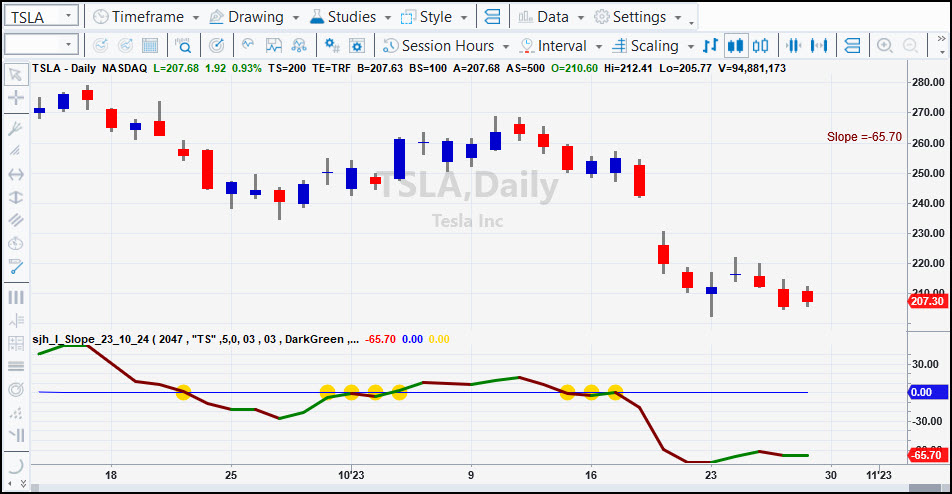Click the chart magnifier search icon

pos(183,46)
